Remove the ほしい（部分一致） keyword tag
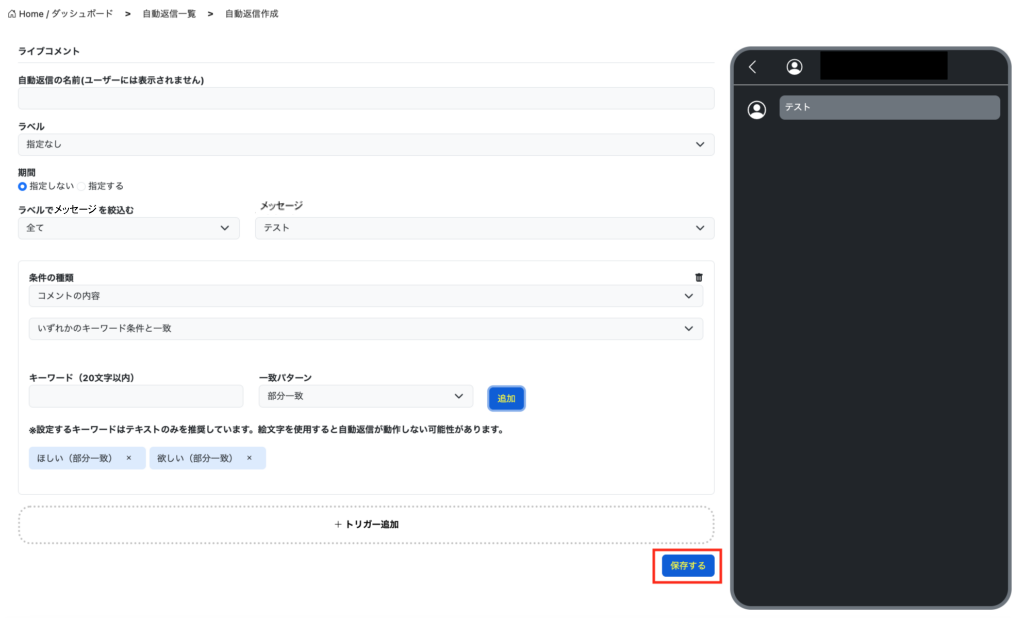 point(129,458)
